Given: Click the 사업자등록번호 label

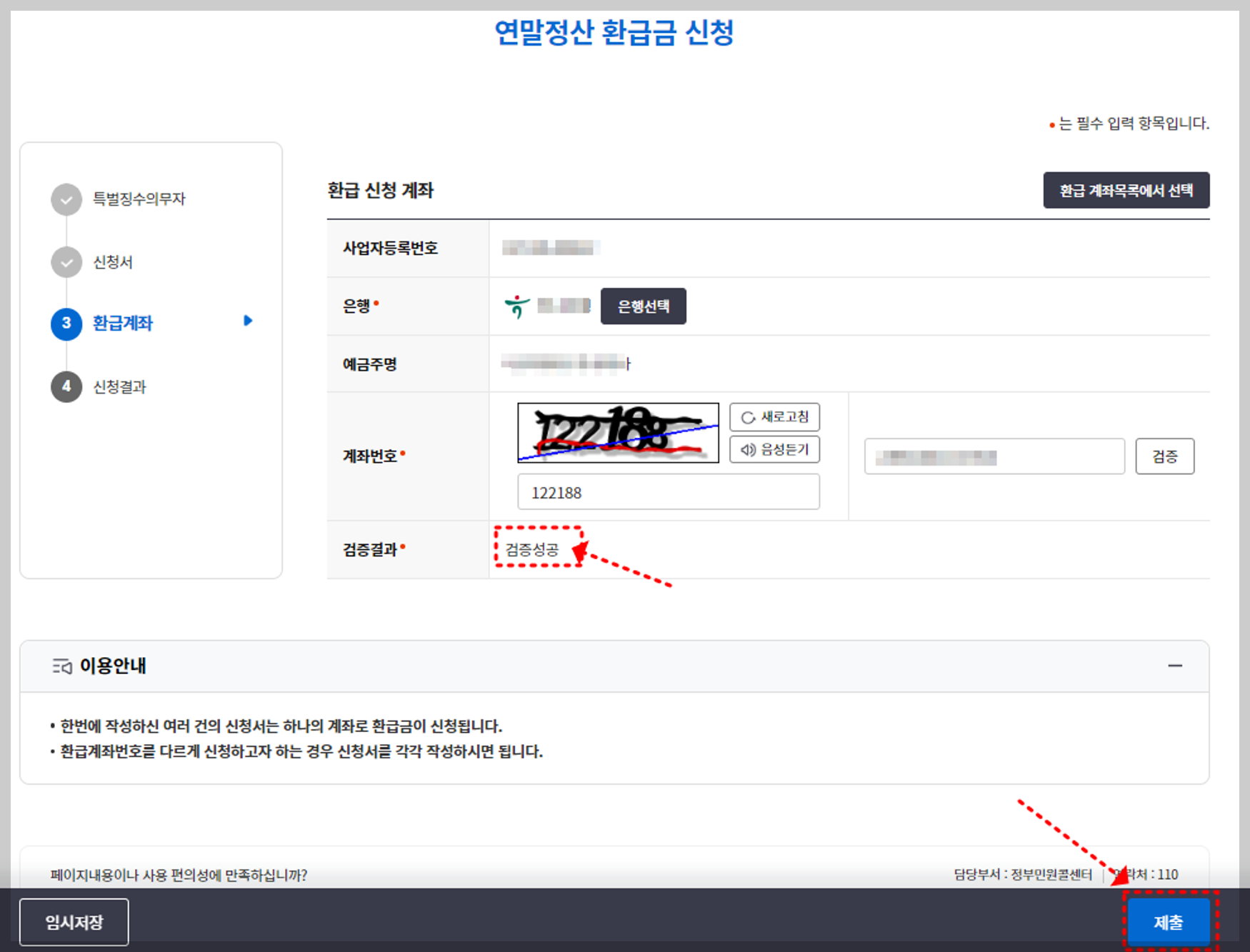Looking at the screenshot, I should [x=390, y=248].
